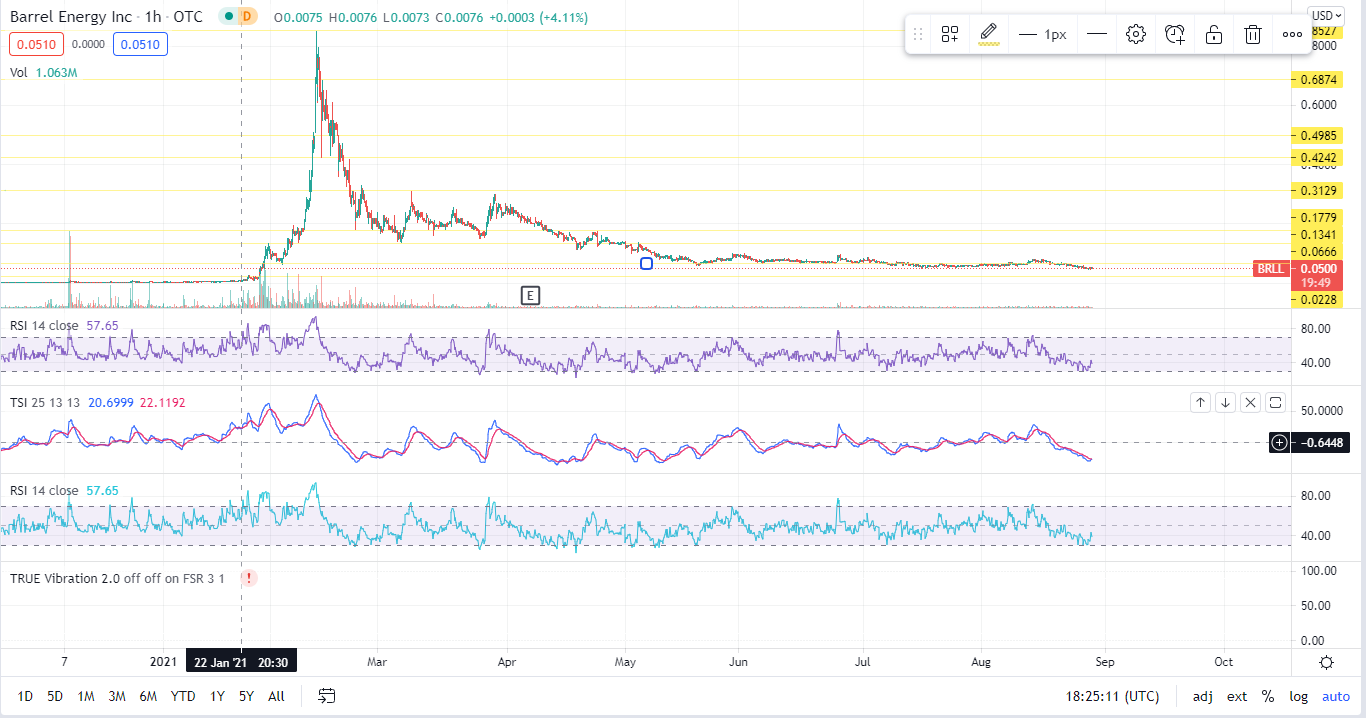Open drawing settings gear in floating toolbar
1366x718 pixels.
coord(1135,34)
